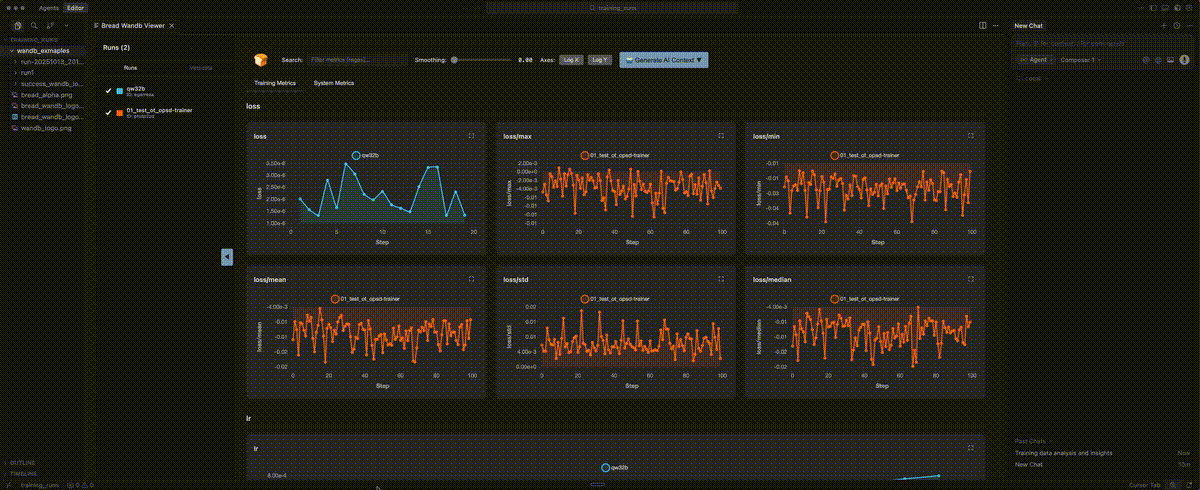Collapse the runs panel with arrow handle
The width and height of the screenshot is (1200, 490).
[227, 257]
